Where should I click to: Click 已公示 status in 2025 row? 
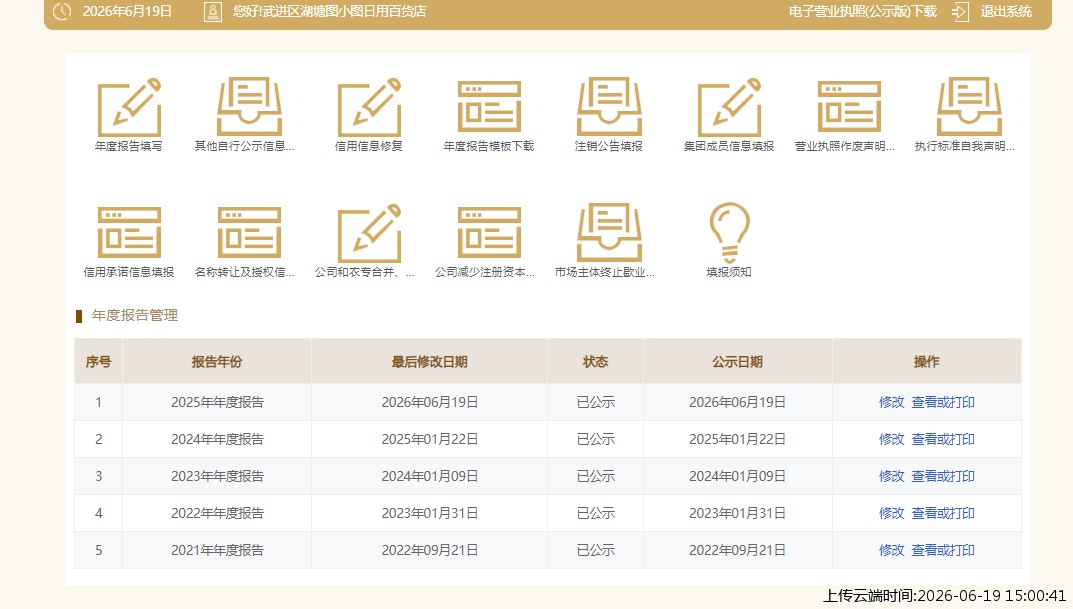click(595, 402)
